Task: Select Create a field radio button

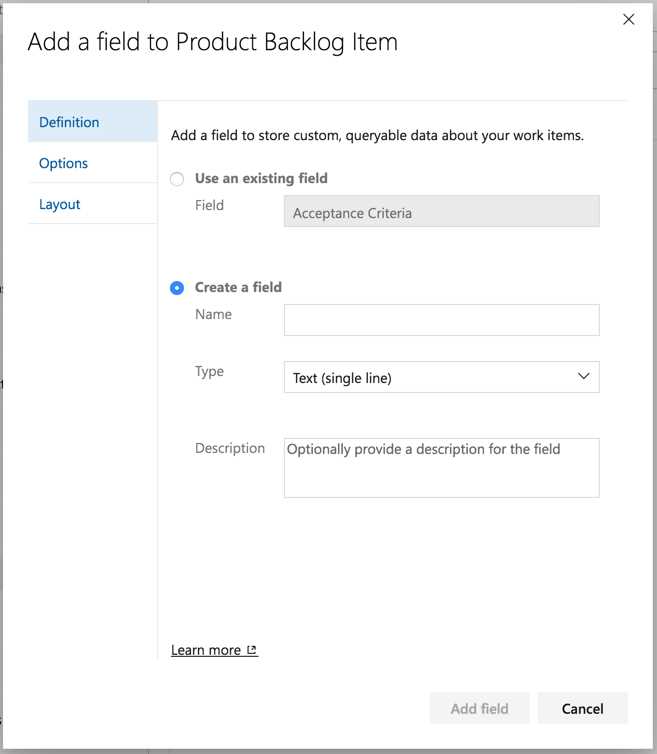Action: 177,288
